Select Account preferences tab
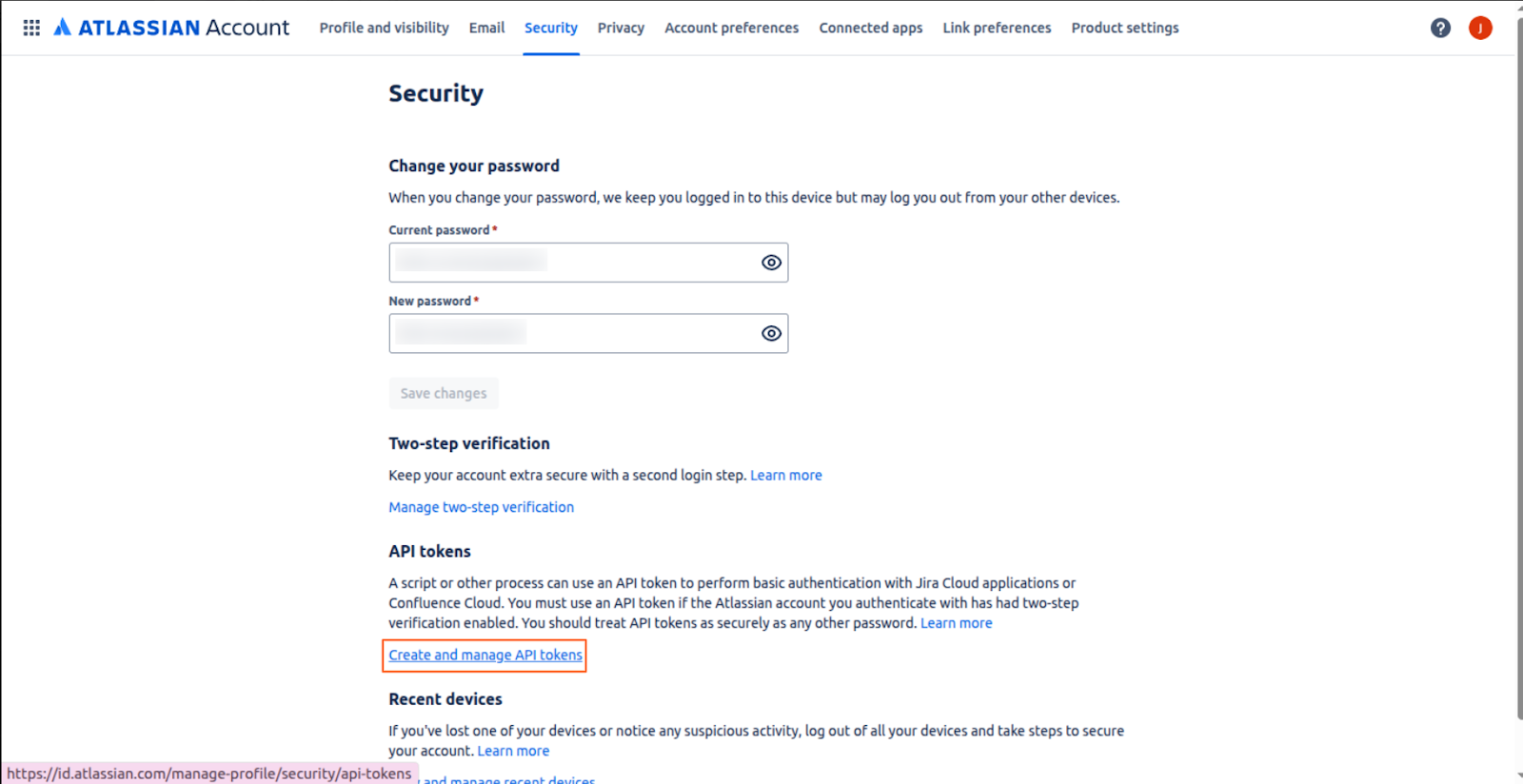Image resolution: width=1523 pixels, height=784 pixels. point(731,28)
